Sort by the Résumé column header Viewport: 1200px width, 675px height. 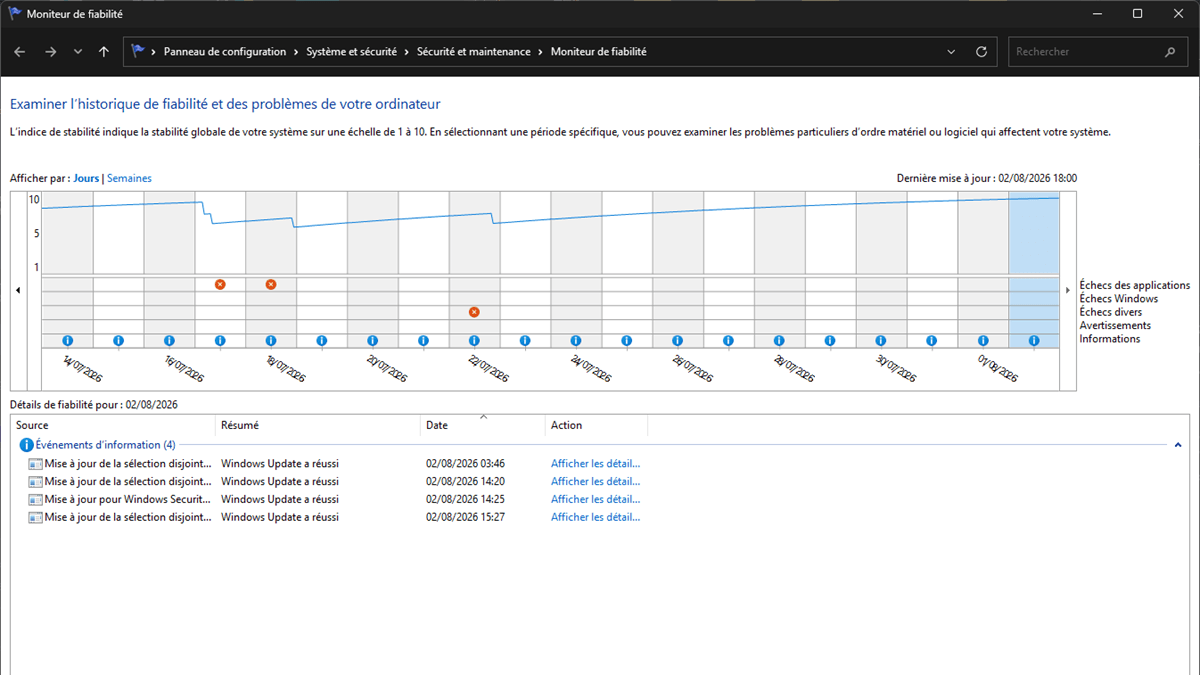click(318, 426)
